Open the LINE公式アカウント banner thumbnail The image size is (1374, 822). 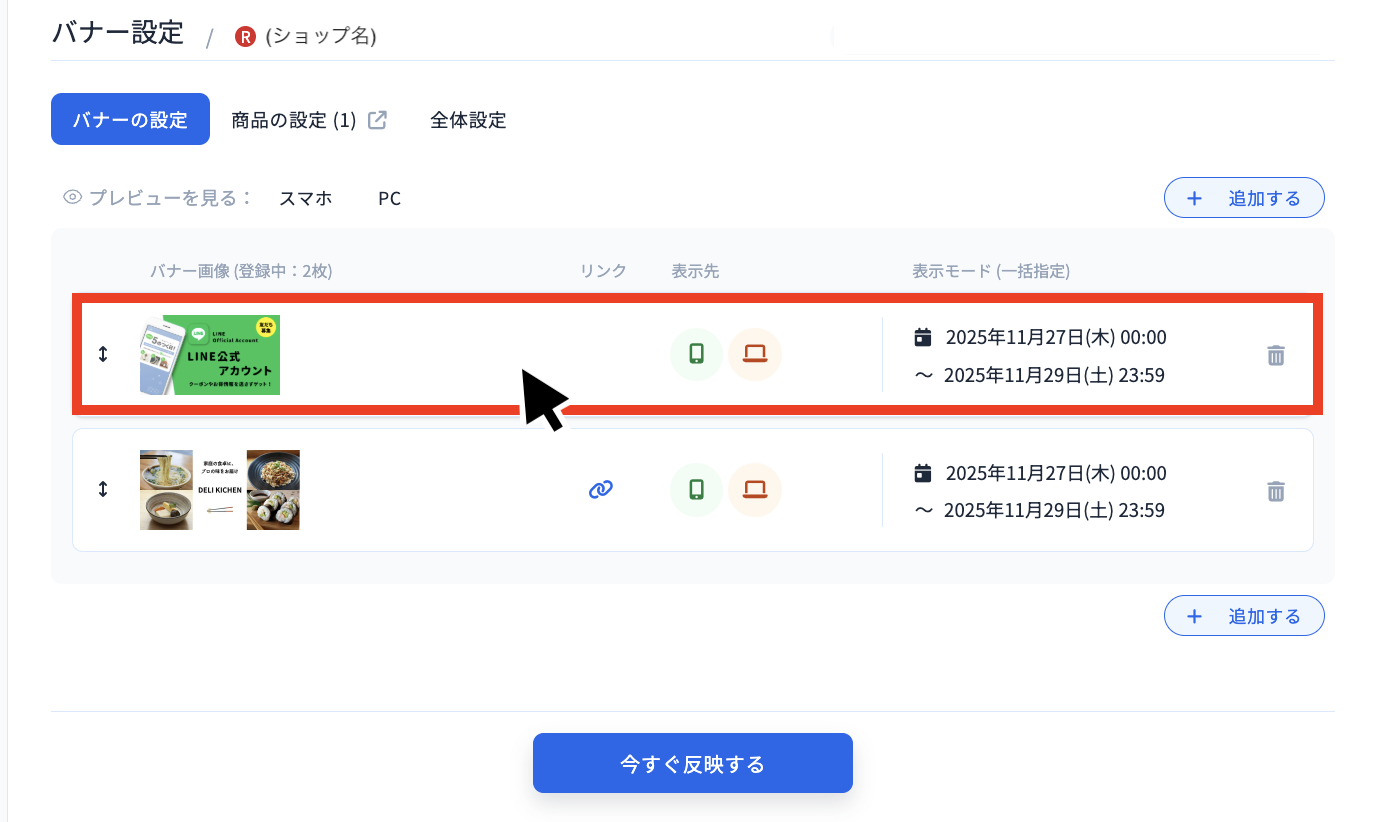[210, 355]
